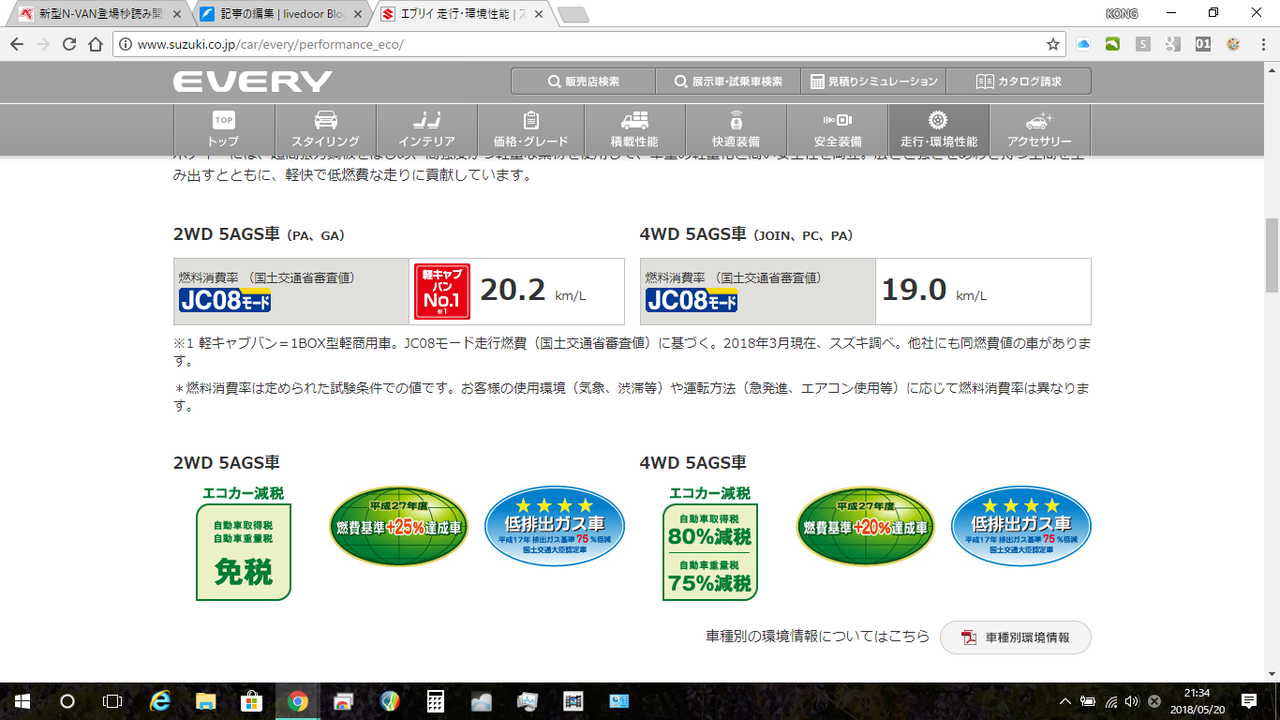This screenshot has height=720, width=1280.
Task: Open File Explorer from taskbar
Action: pos(205,701)
